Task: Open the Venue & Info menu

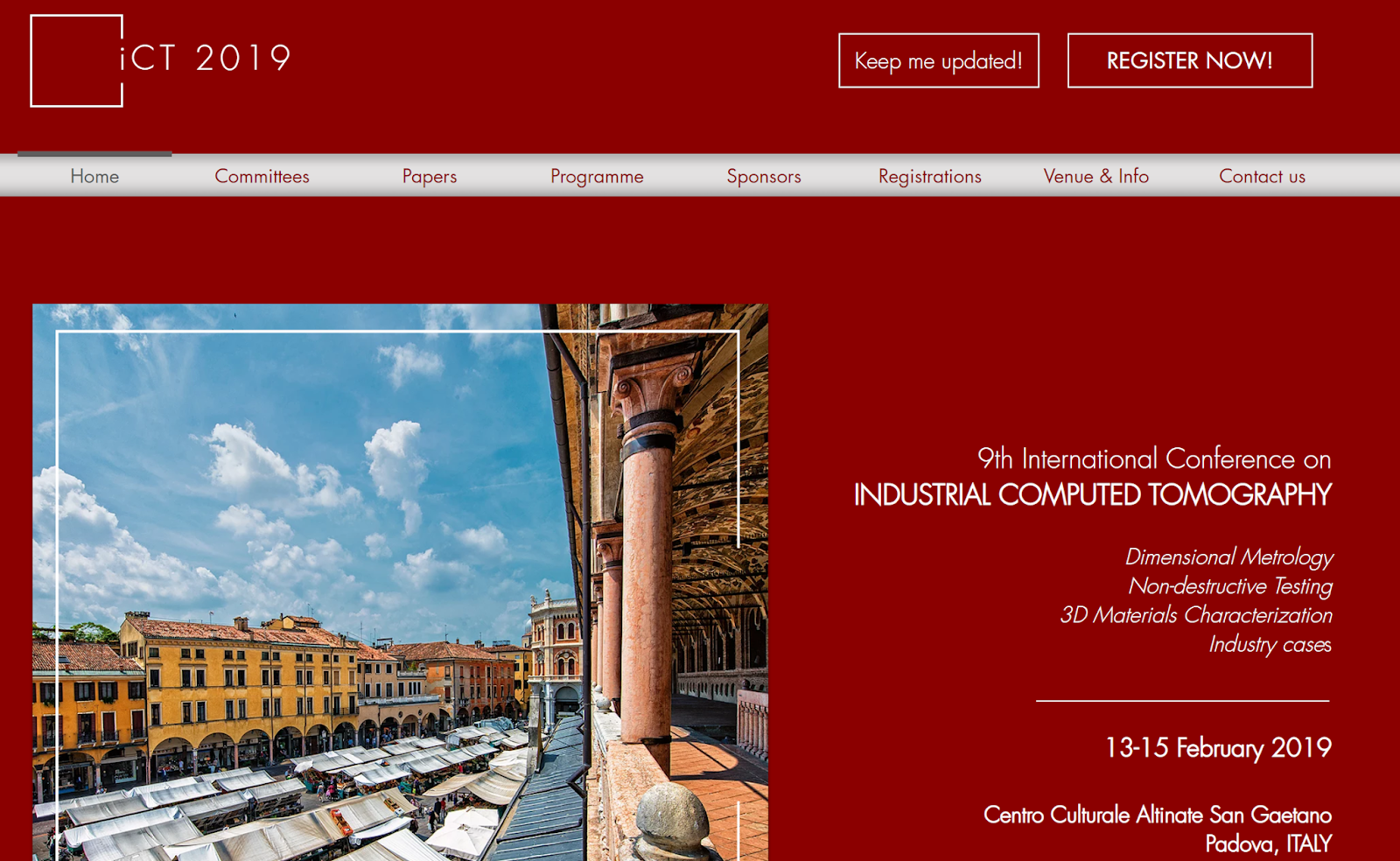Action: point(1096,176)
